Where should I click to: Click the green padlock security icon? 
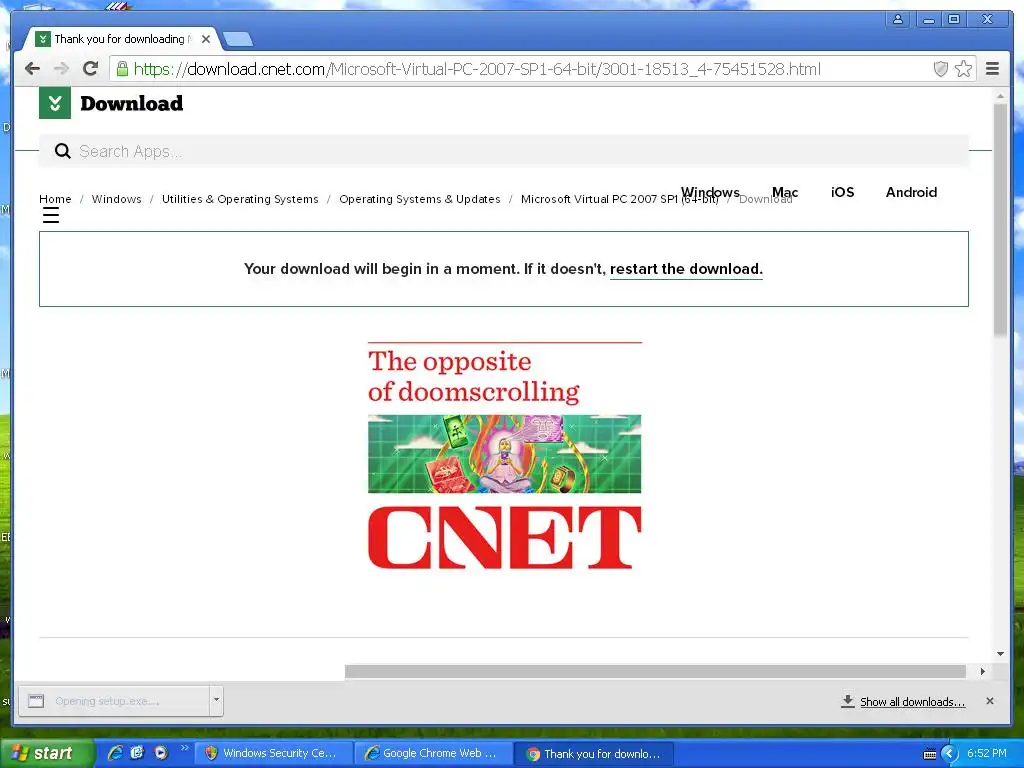click(x=122, y=69)
